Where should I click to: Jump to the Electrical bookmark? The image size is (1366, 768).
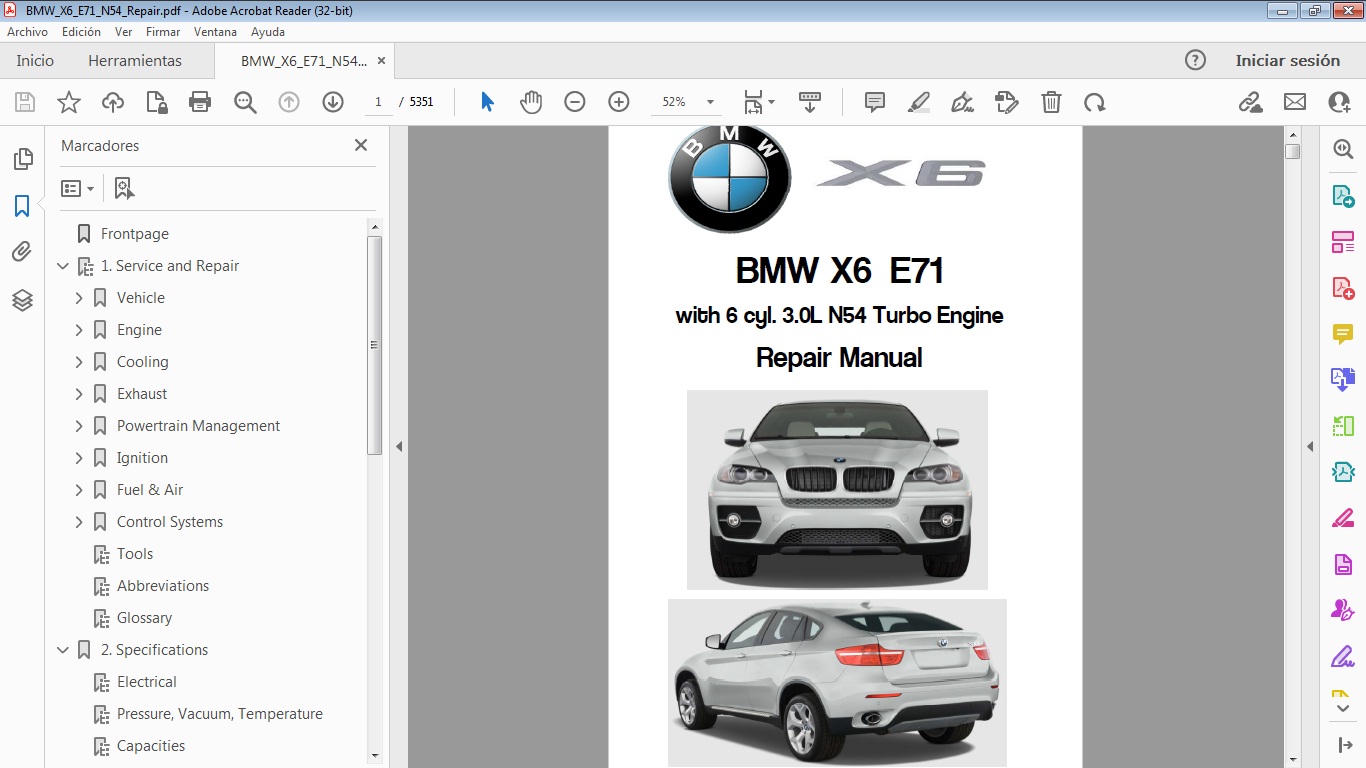click(x=147, y=682)
